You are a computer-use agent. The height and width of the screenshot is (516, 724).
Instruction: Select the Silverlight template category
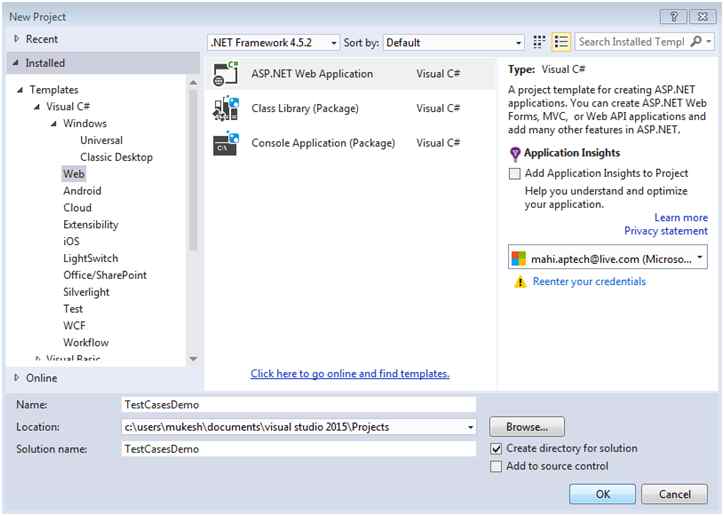[x=86, y=292]
